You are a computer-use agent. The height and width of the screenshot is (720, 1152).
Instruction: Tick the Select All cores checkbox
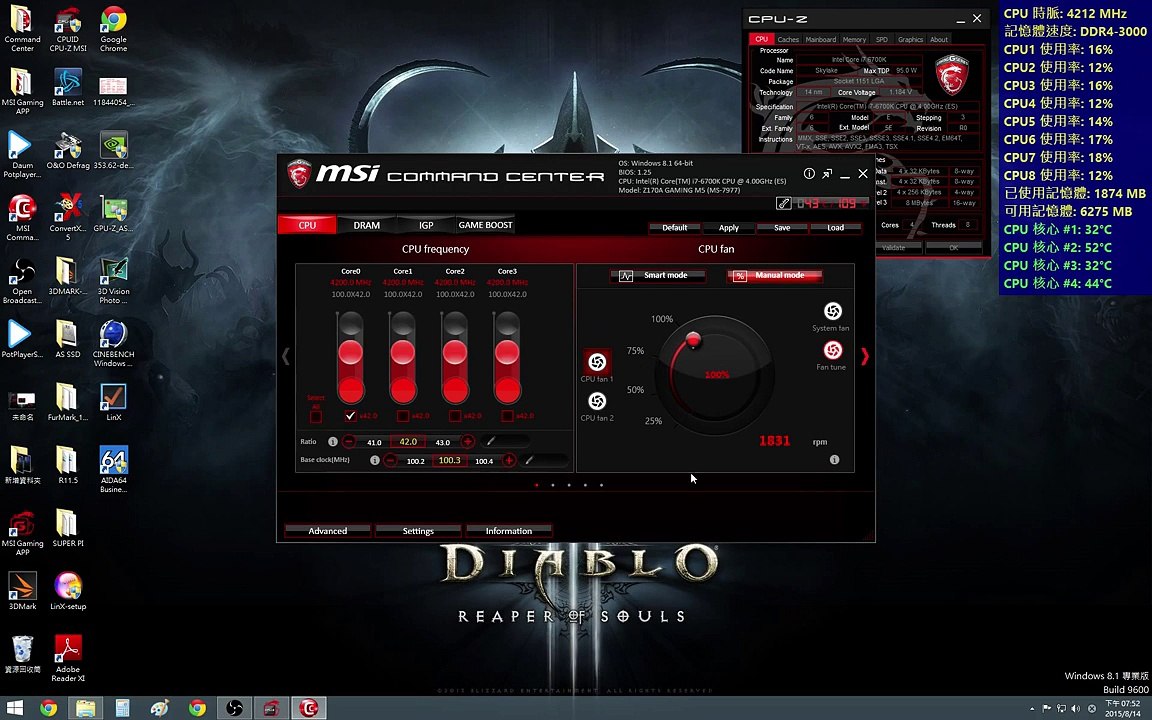coord(316,417)
